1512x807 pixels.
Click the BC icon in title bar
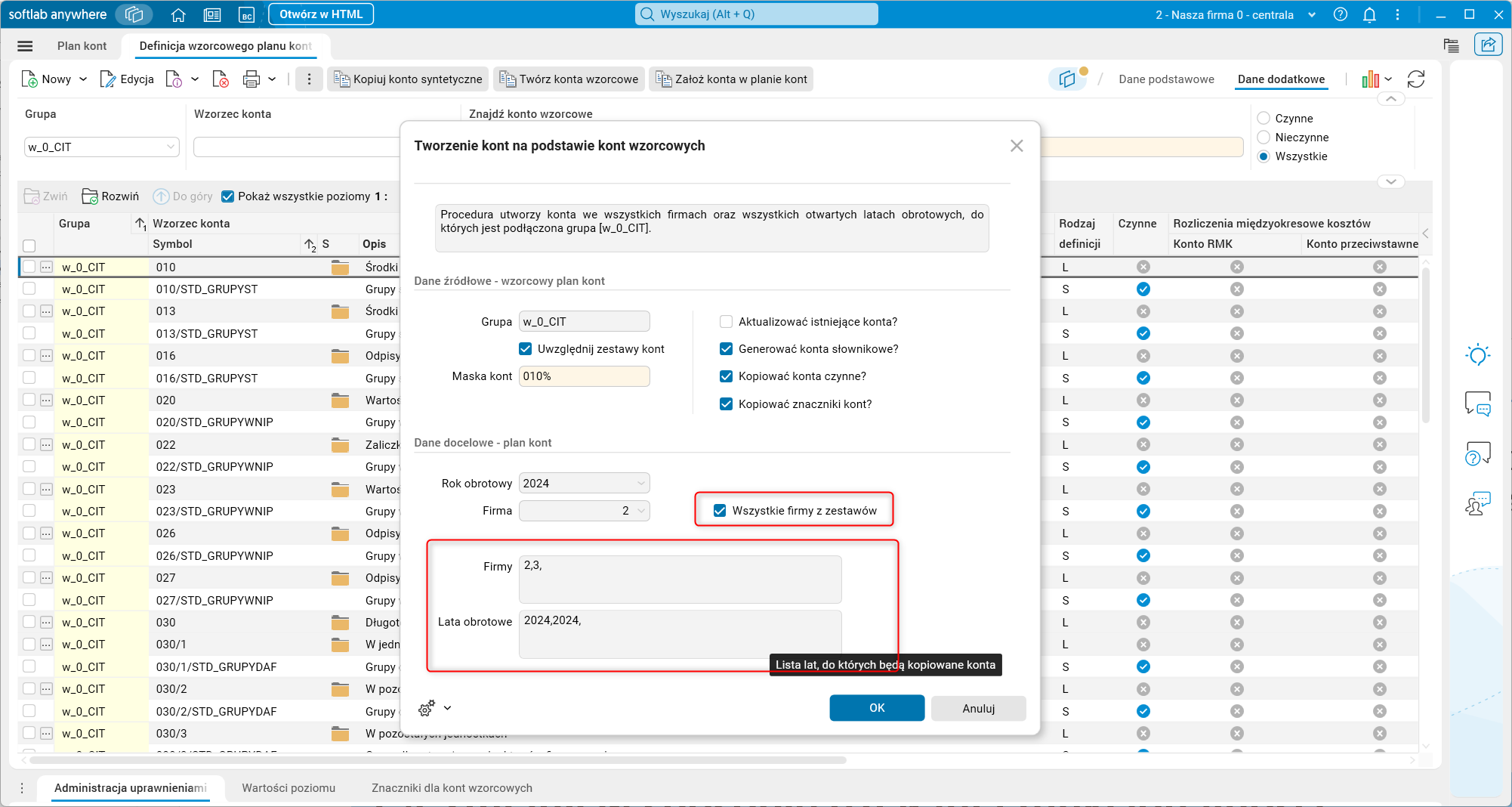246,14
